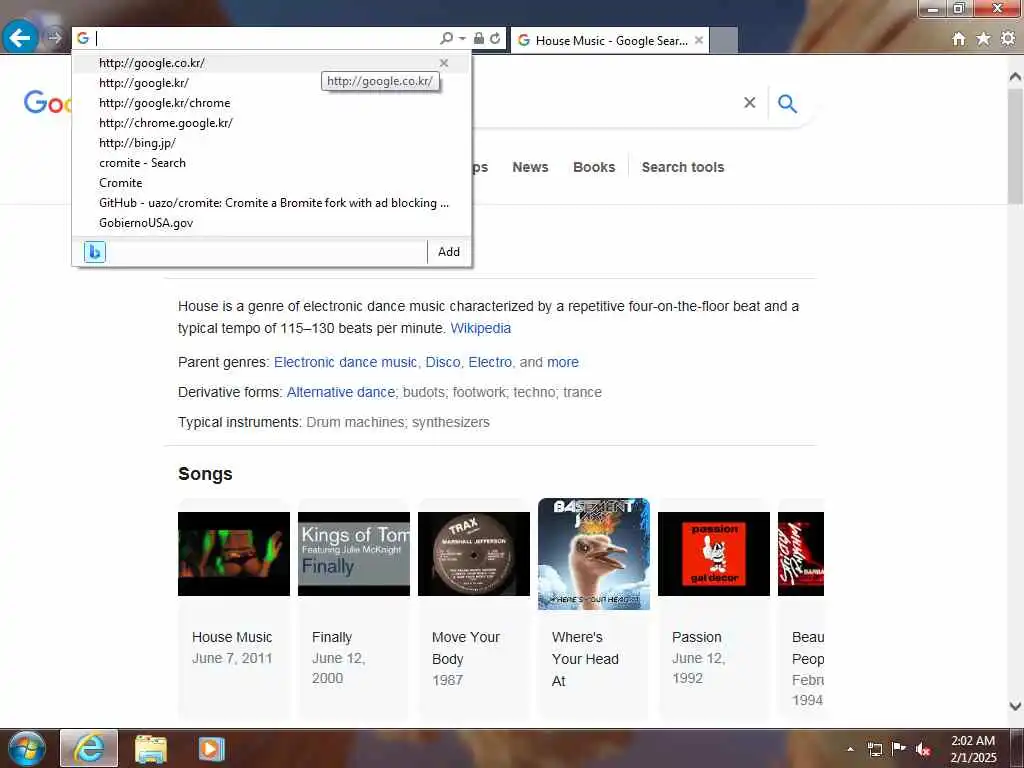
Task: Click the network tray icon
Action: pyautogui.click(x=874, y=749)
